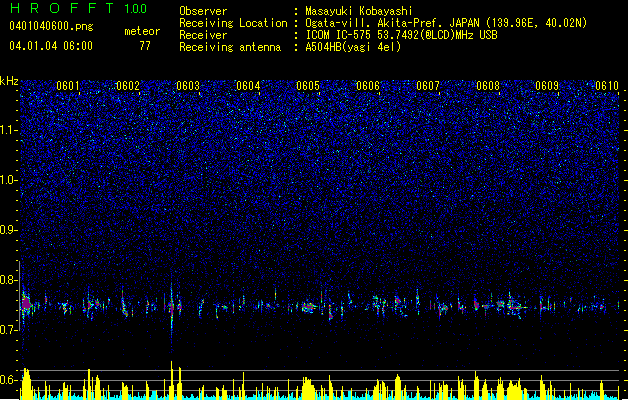Click the meteor count value 77
The height and width of the screenshot is (400, 629).
(x=145, y=46)
